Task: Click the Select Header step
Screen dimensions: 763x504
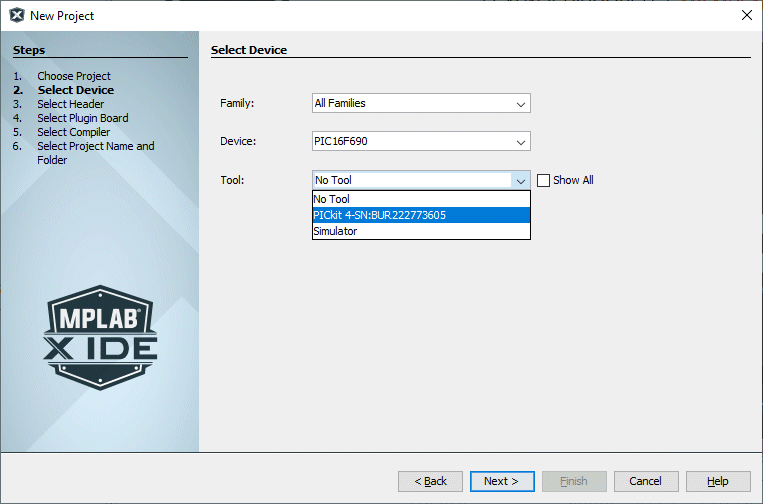Action: [71, 104]
